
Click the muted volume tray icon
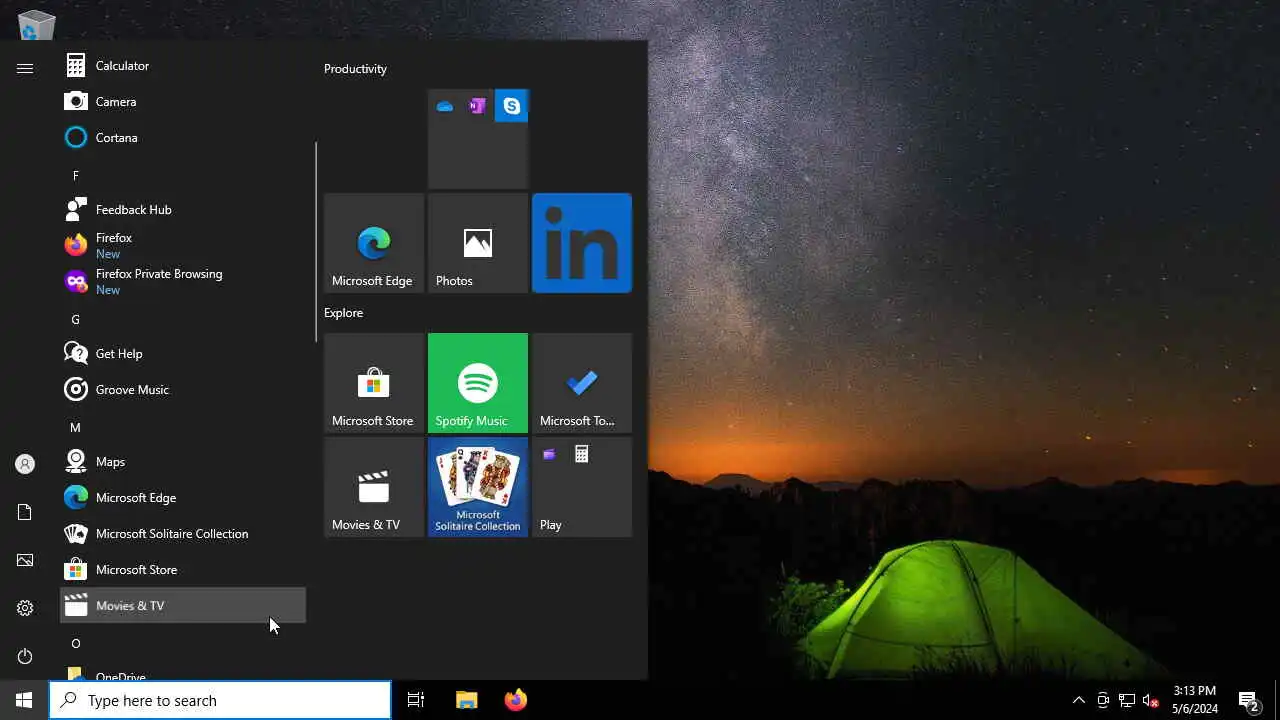[1150, 700]
